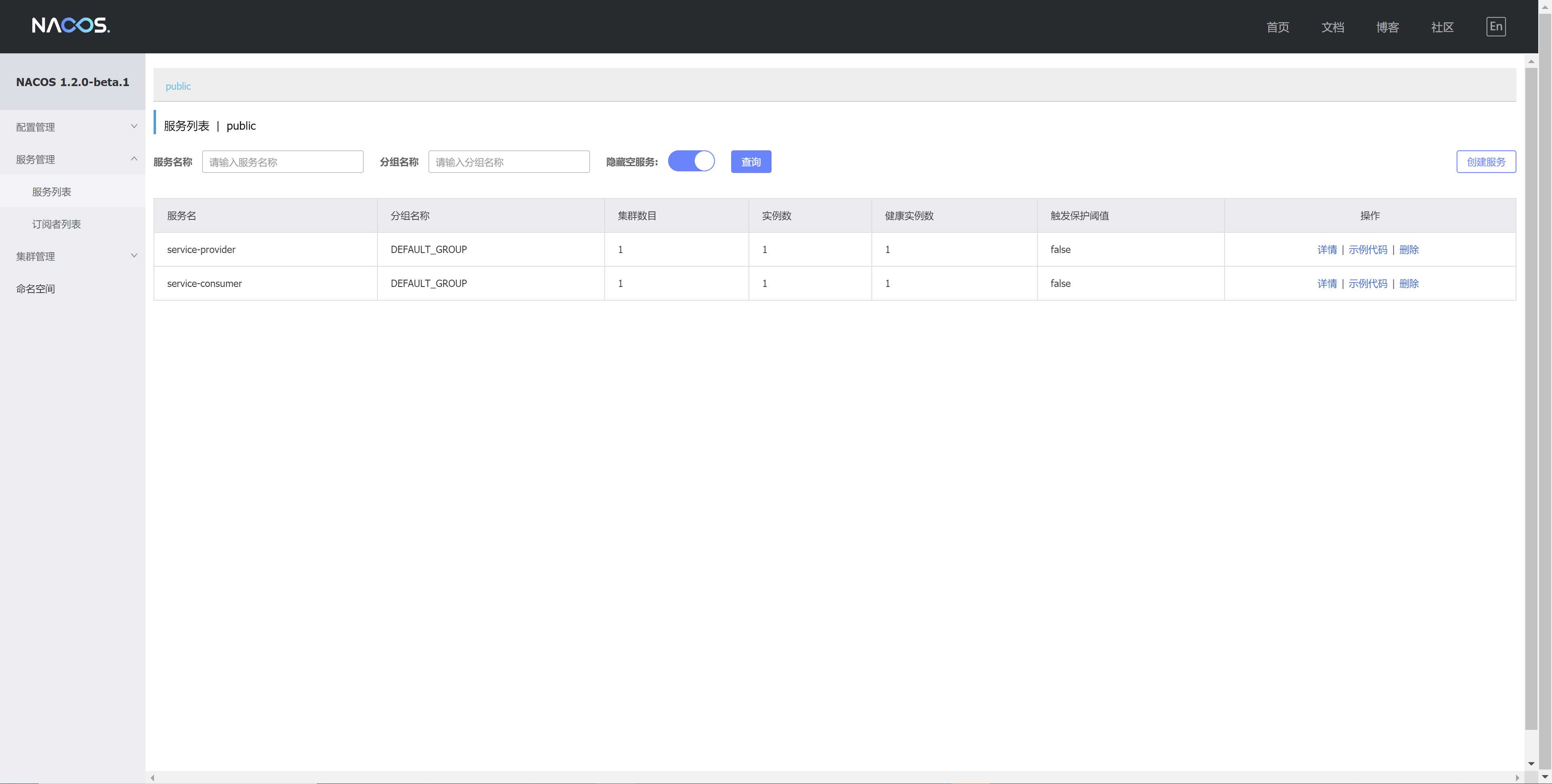
Task: Click the horizontal scrollbar right arrow
Action: click(1517, 778)
